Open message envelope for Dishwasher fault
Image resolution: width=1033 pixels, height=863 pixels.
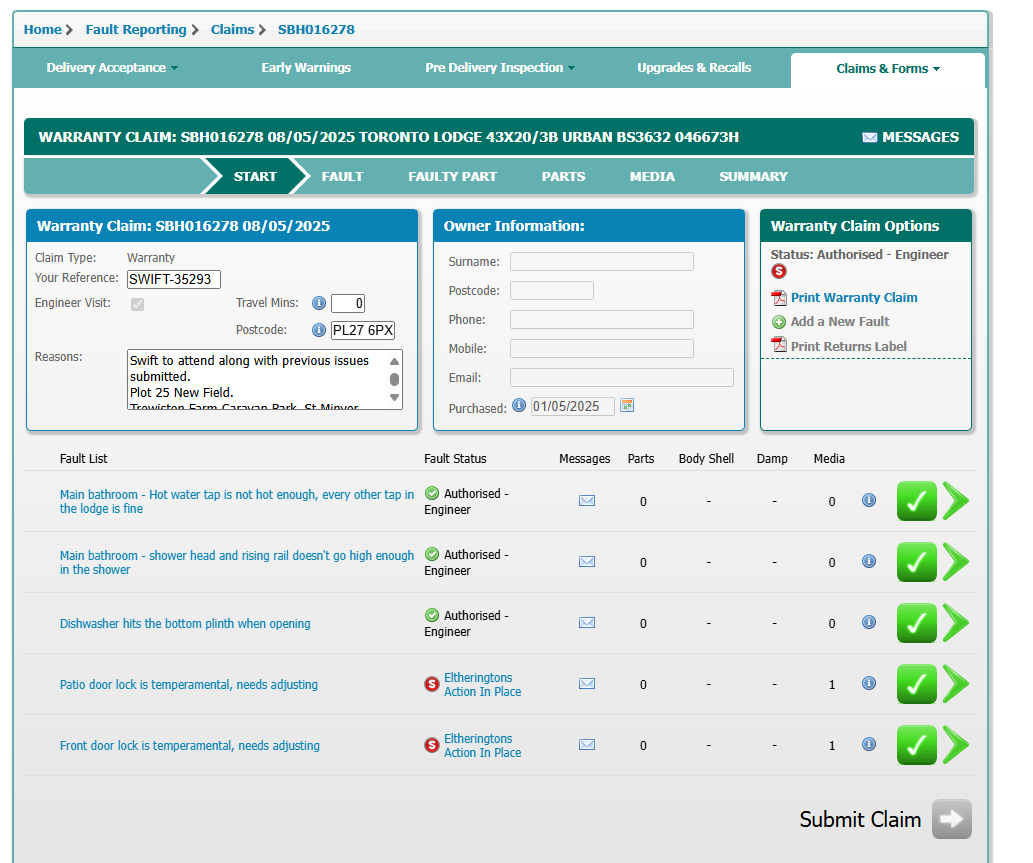[587, 622]
